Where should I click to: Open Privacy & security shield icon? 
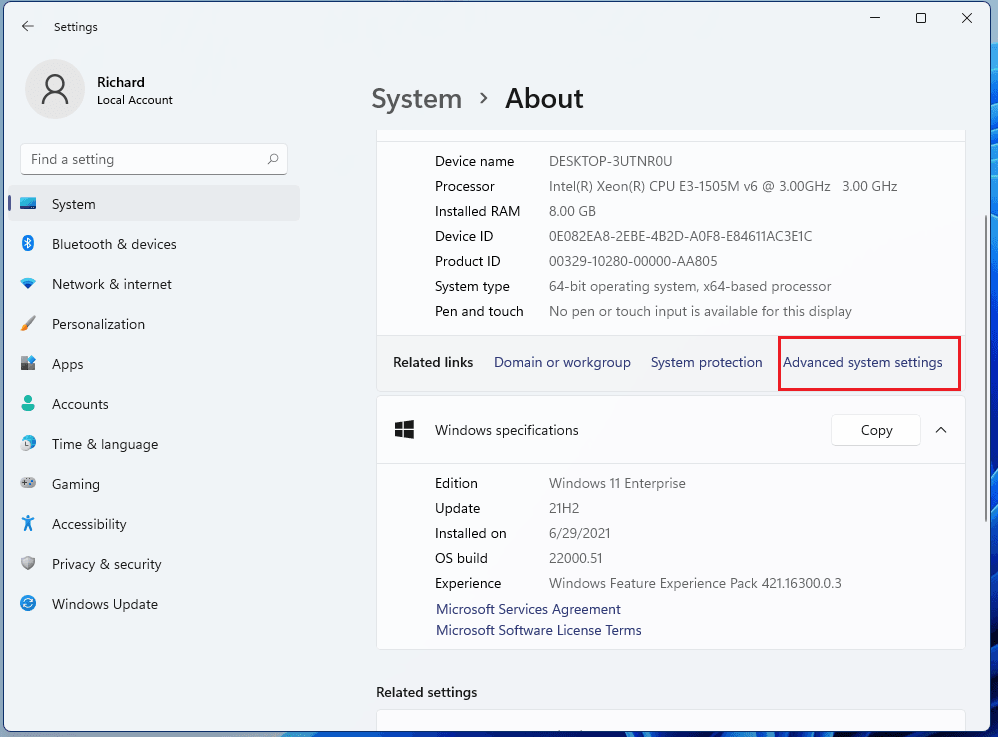coord(29,564)
